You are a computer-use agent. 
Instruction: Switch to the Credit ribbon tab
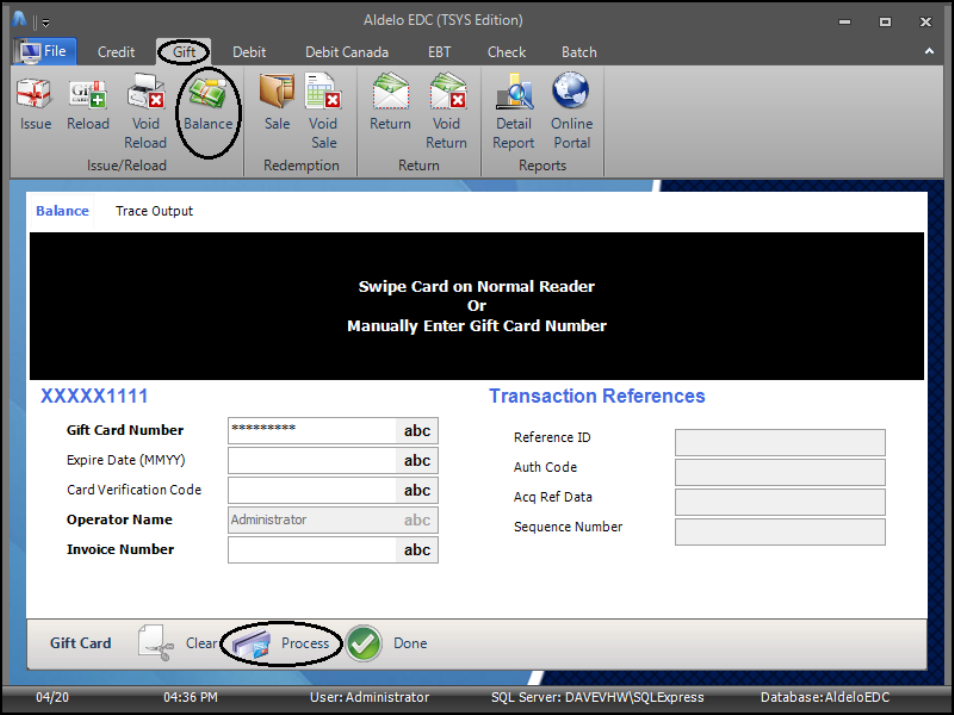click(116, 52)
